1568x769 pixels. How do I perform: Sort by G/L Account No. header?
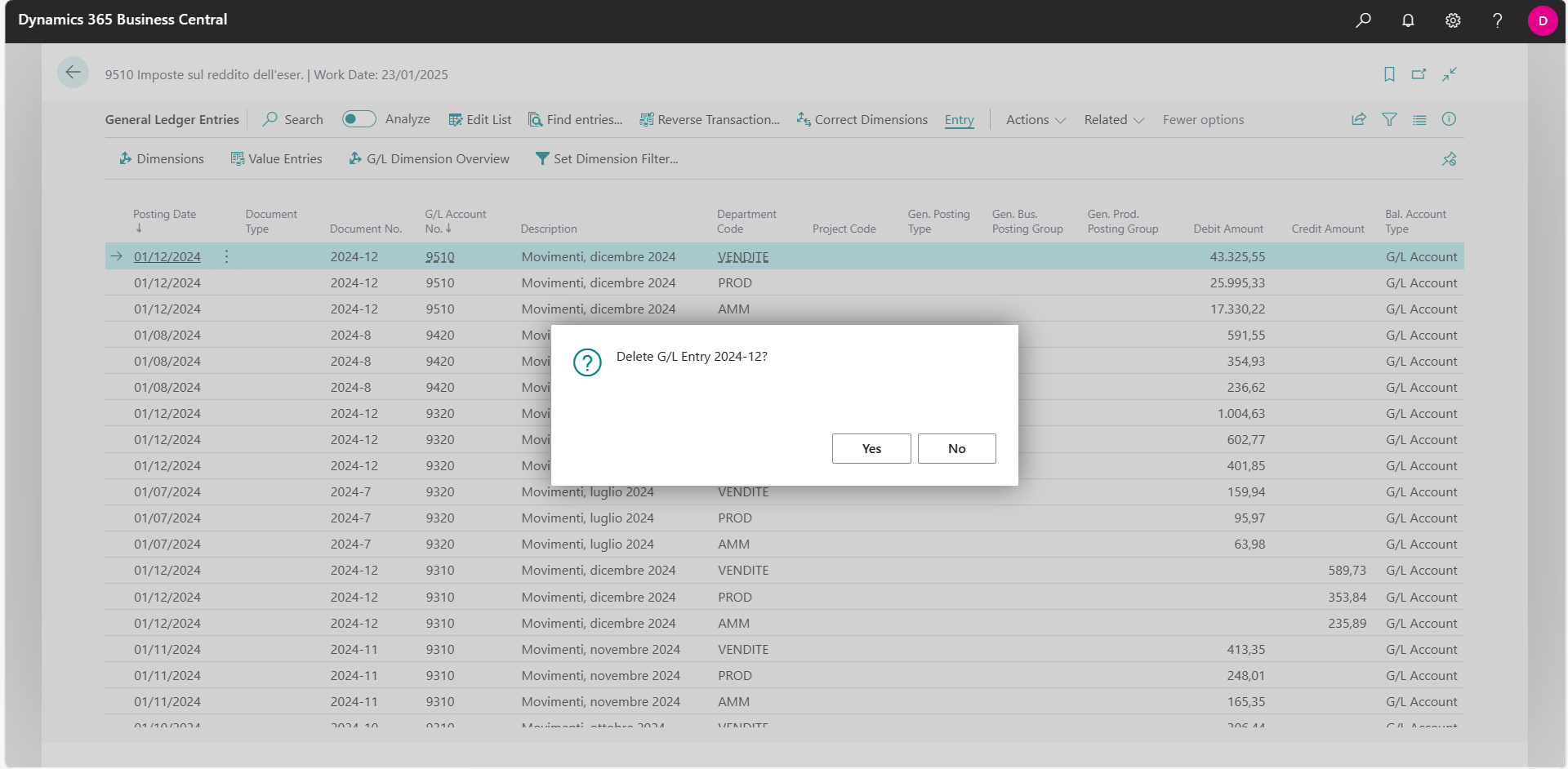(455, 221)
